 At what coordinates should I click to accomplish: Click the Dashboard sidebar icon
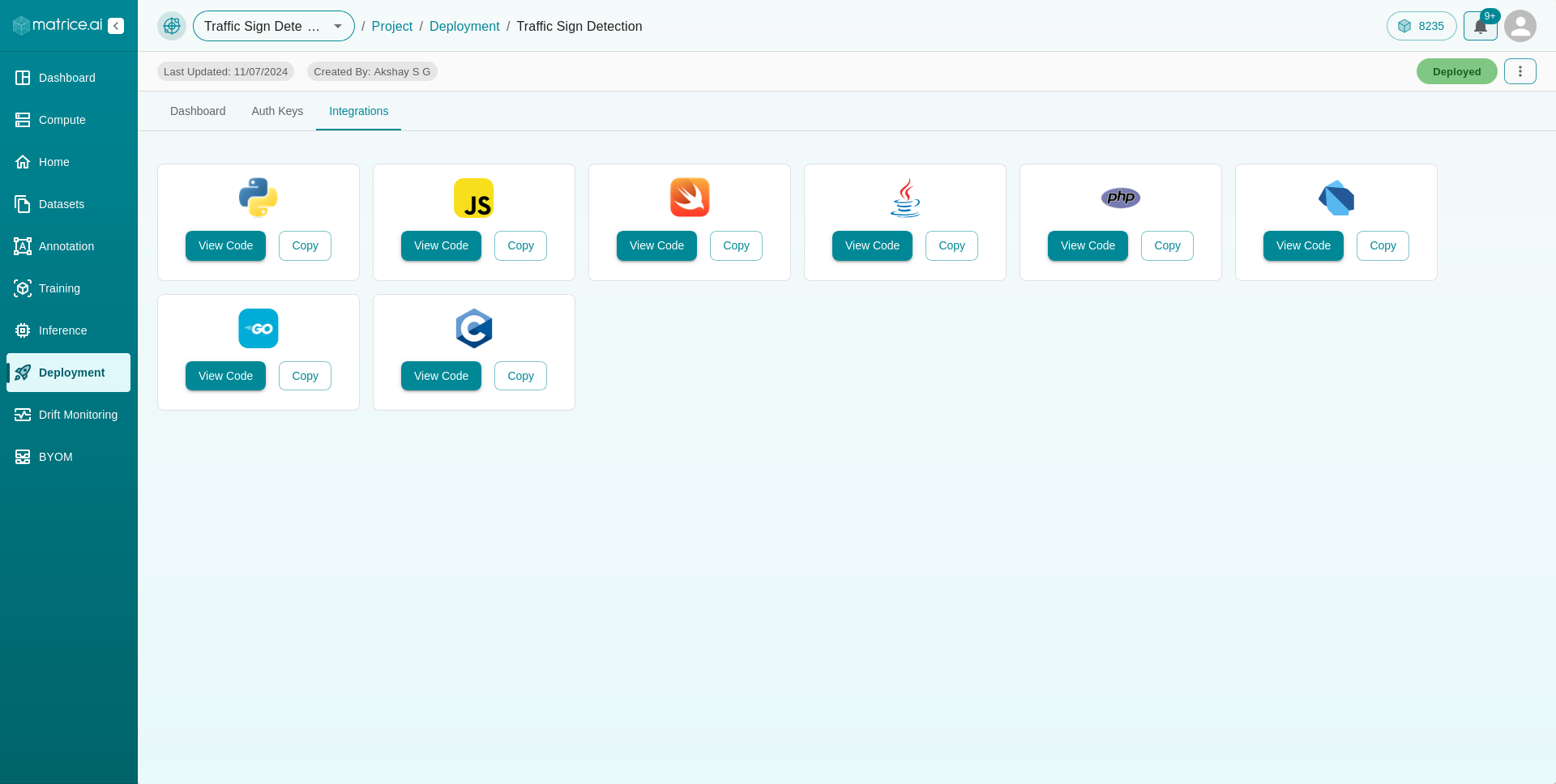point(23,78)
